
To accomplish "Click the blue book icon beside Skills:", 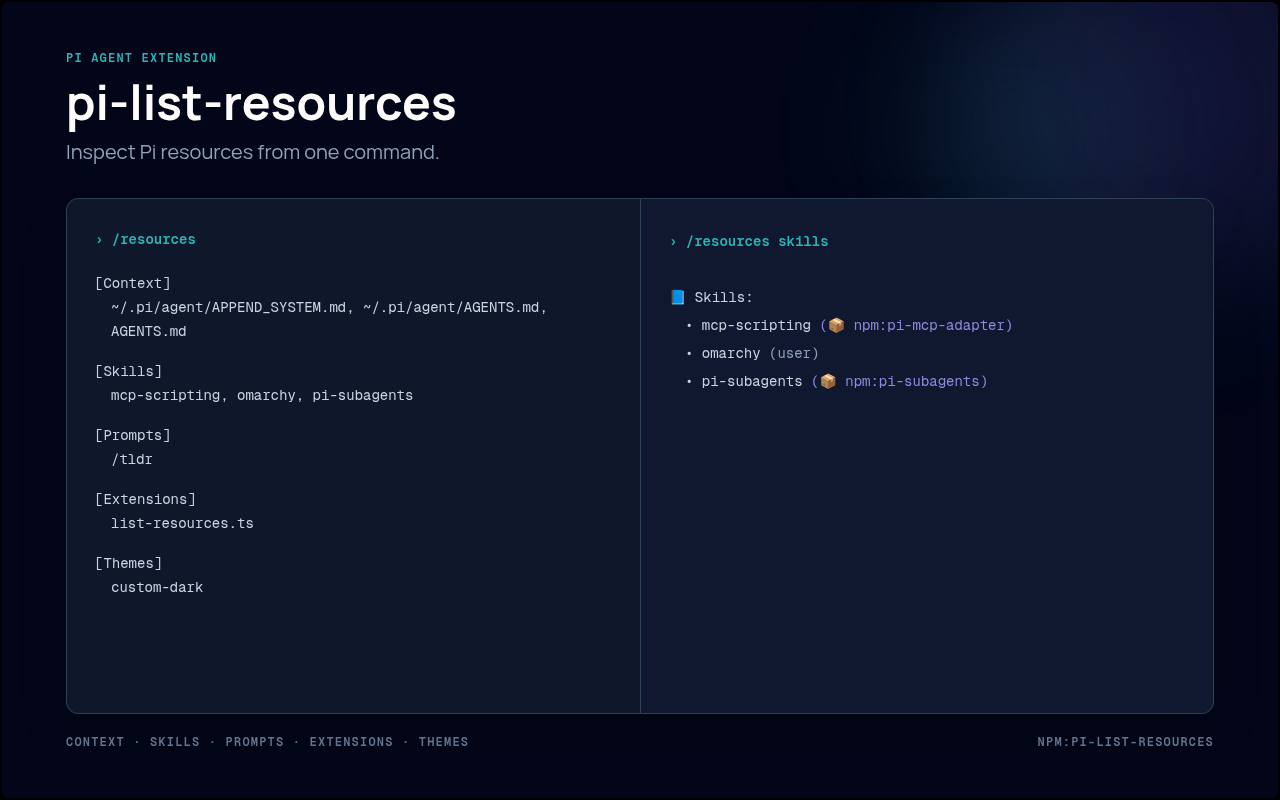I will [x=678, y=297].
